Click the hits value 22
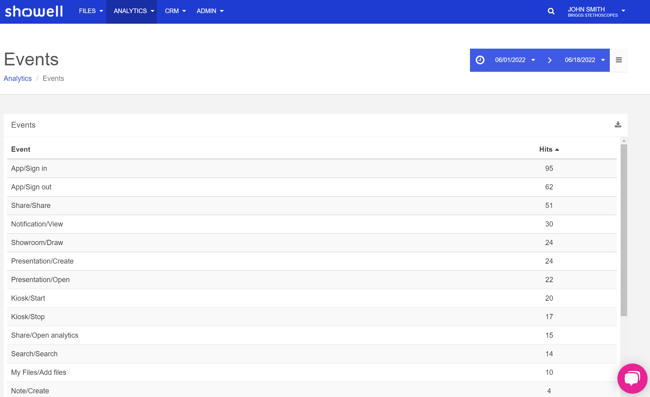The image size is (650, 397). tap(549, 280)
